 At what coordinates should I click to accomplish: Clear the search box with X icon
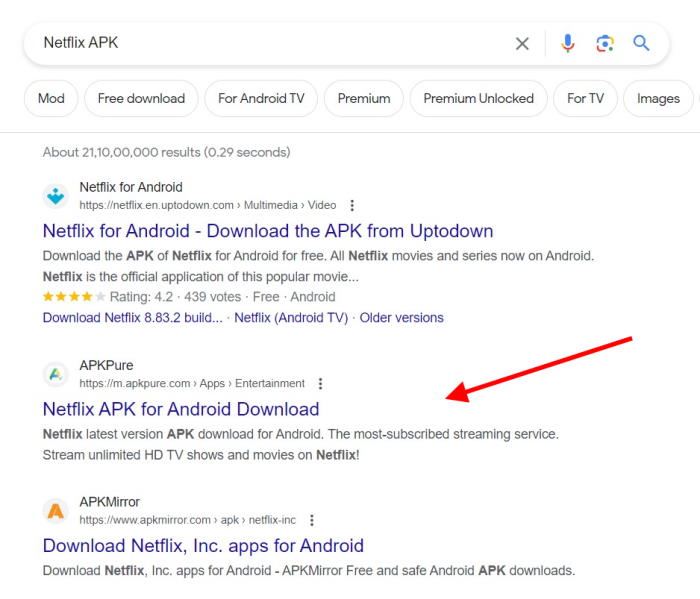pyautogui.click(x=522, y=44)
